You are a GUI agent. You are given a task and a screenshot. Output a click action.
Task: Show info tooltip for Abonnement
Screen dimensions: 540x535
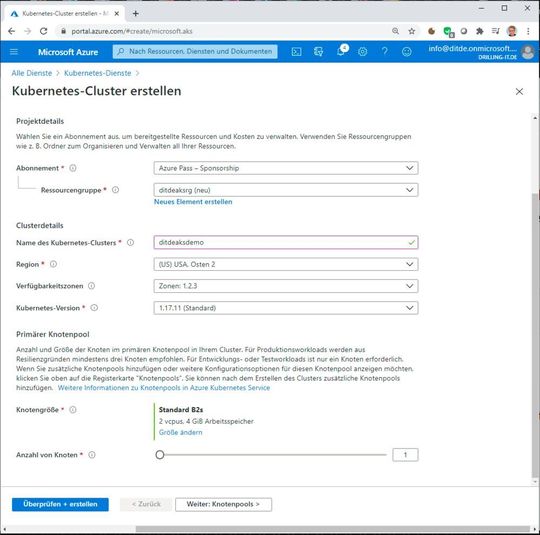(x=73, y=168)
